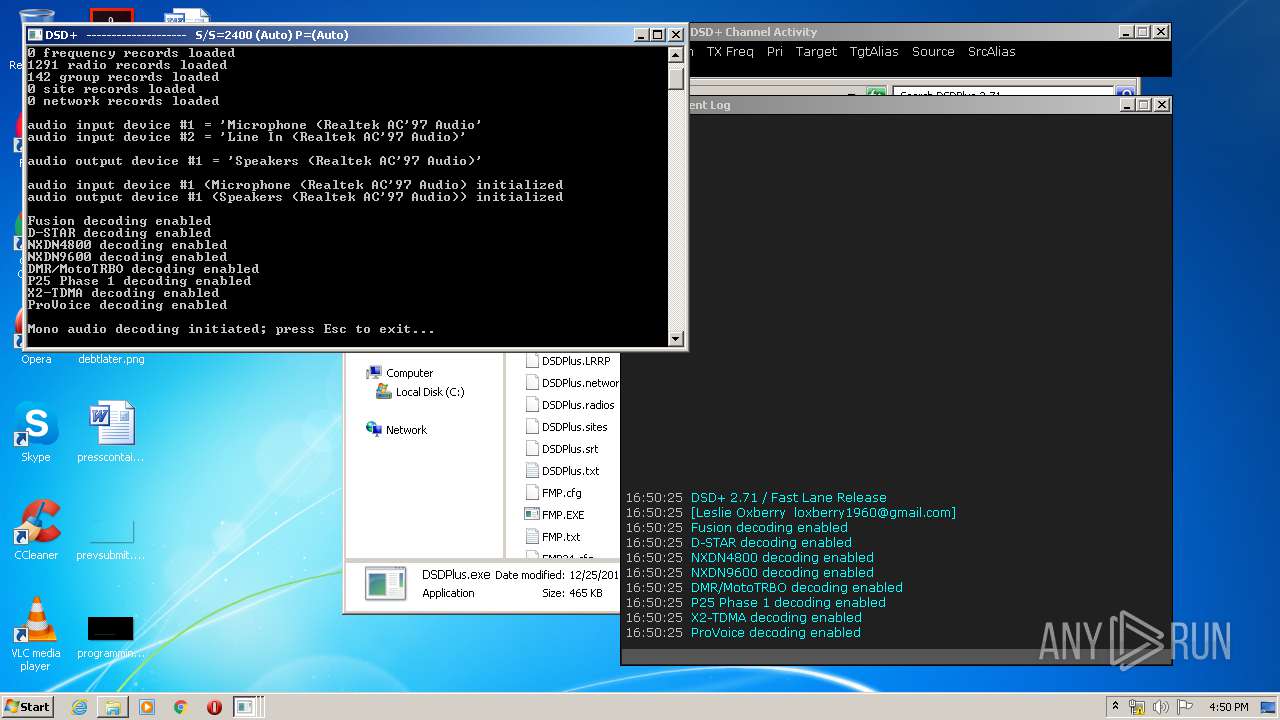Click '1291 radio records loaded' console line

coord(127,65)
